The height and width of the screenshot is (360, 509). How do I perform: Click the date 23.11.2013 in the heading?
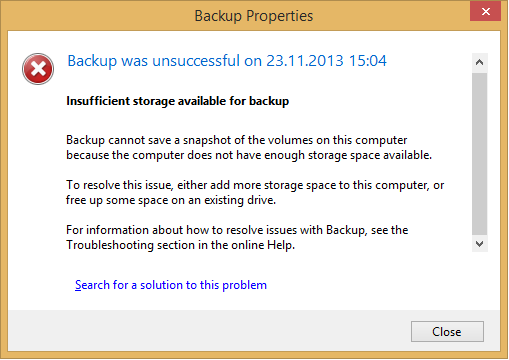pyautogui.click(x=305, y=61)
